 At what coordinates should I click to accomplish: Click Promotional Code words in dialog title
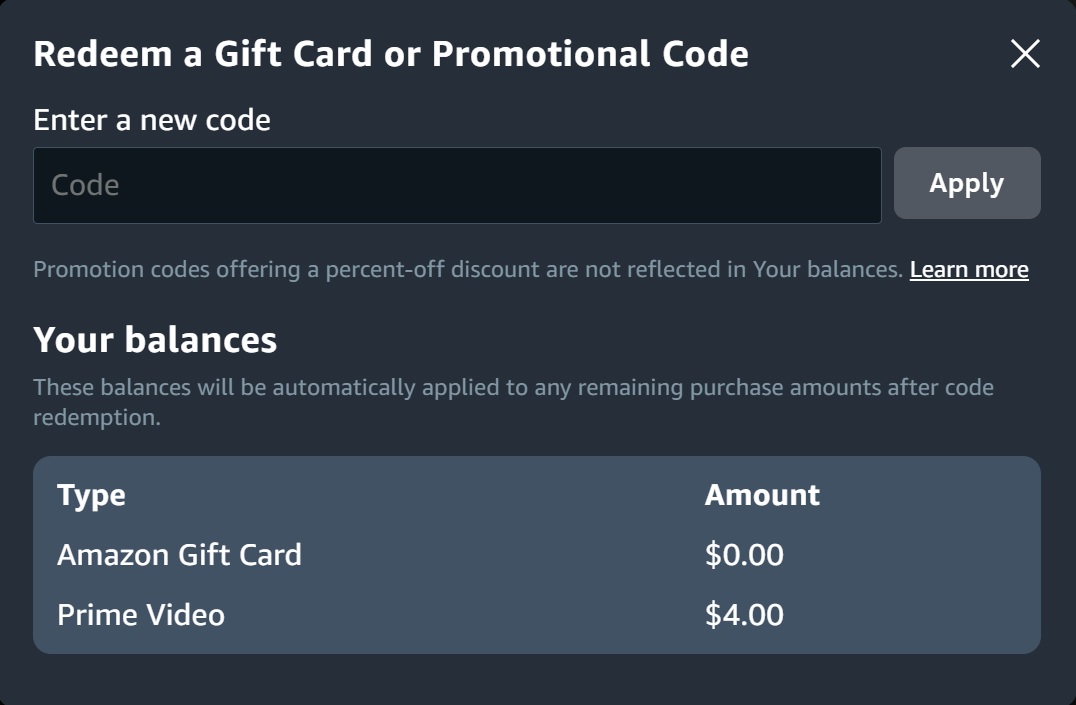coord(590,54)
